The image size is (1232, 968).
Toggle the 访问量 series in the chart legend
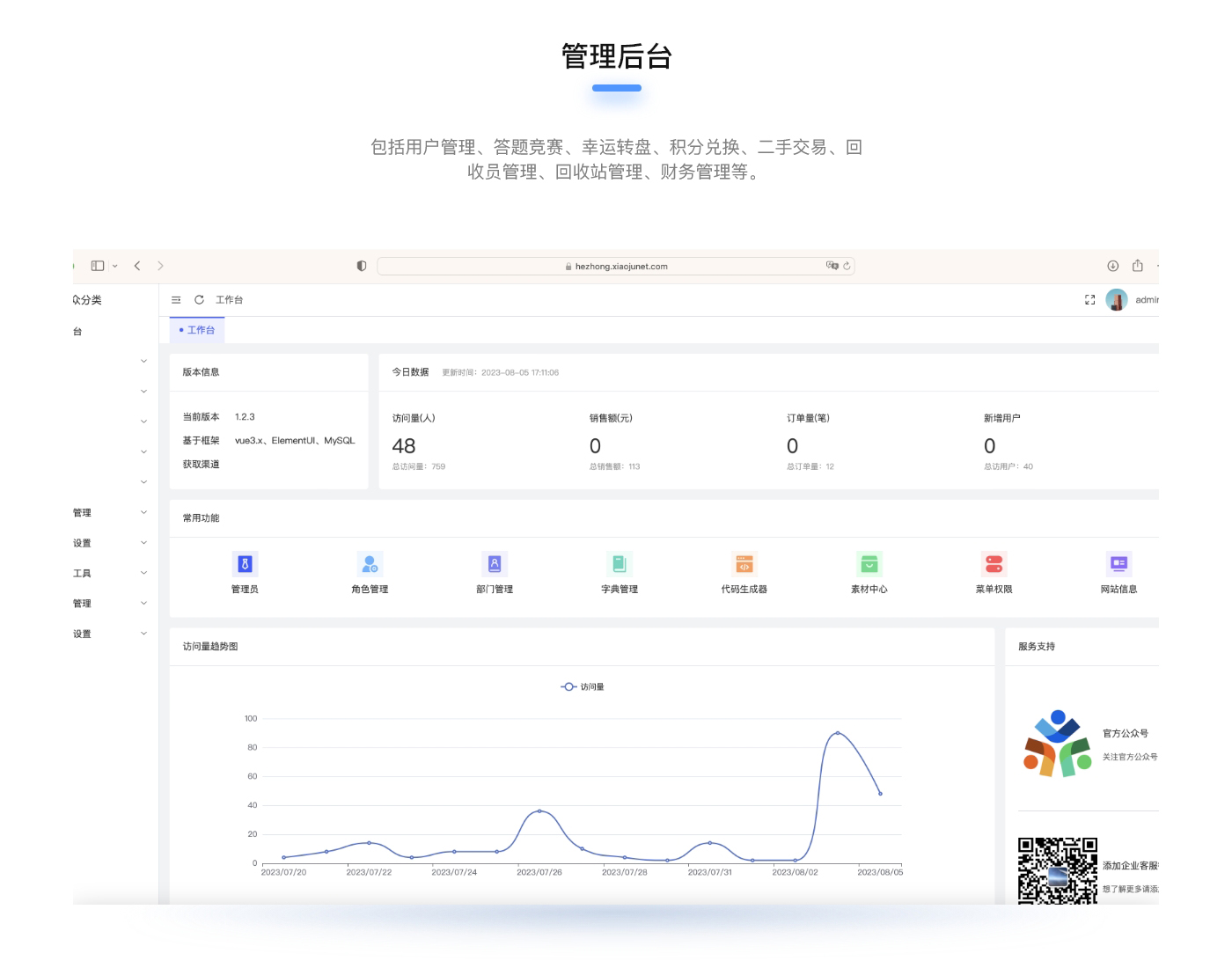click(x=583, y=686)
